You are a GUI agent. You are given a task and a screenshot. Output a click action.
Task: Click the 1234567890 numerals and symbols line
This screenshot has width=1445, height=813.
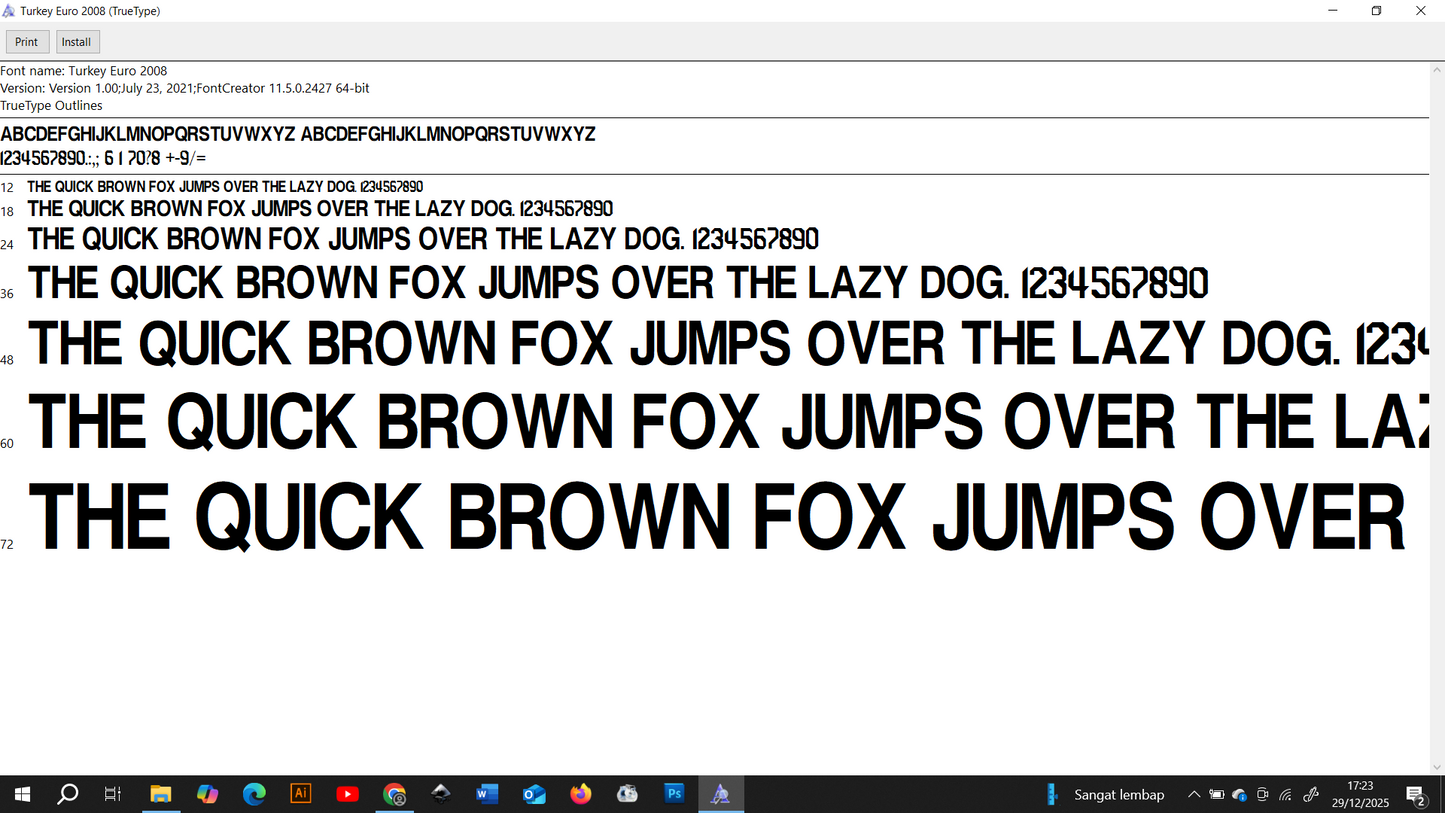coord(103,158)
